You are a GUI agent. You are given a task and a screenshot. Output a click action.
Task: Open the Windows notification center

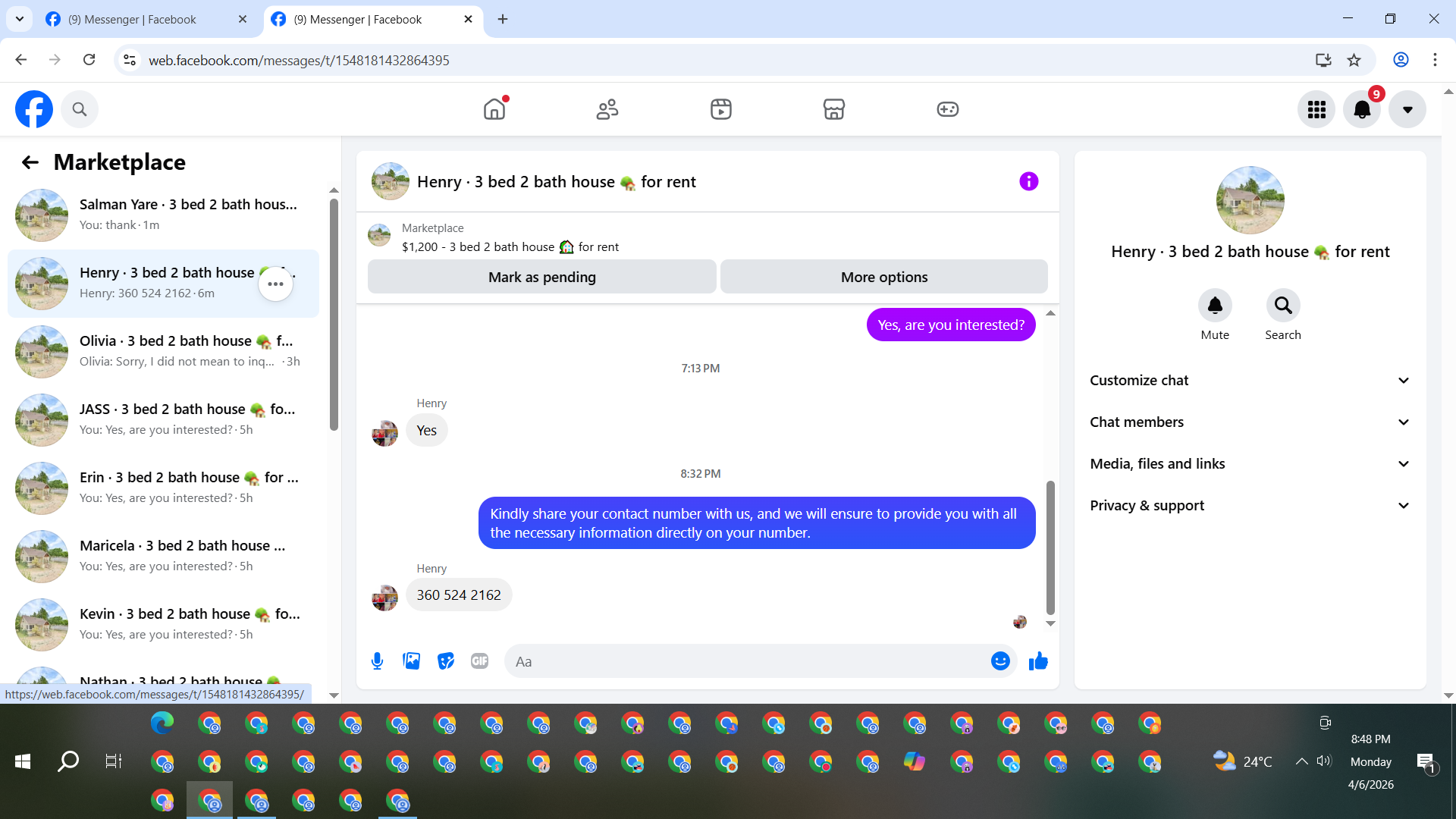[1426, 762]
